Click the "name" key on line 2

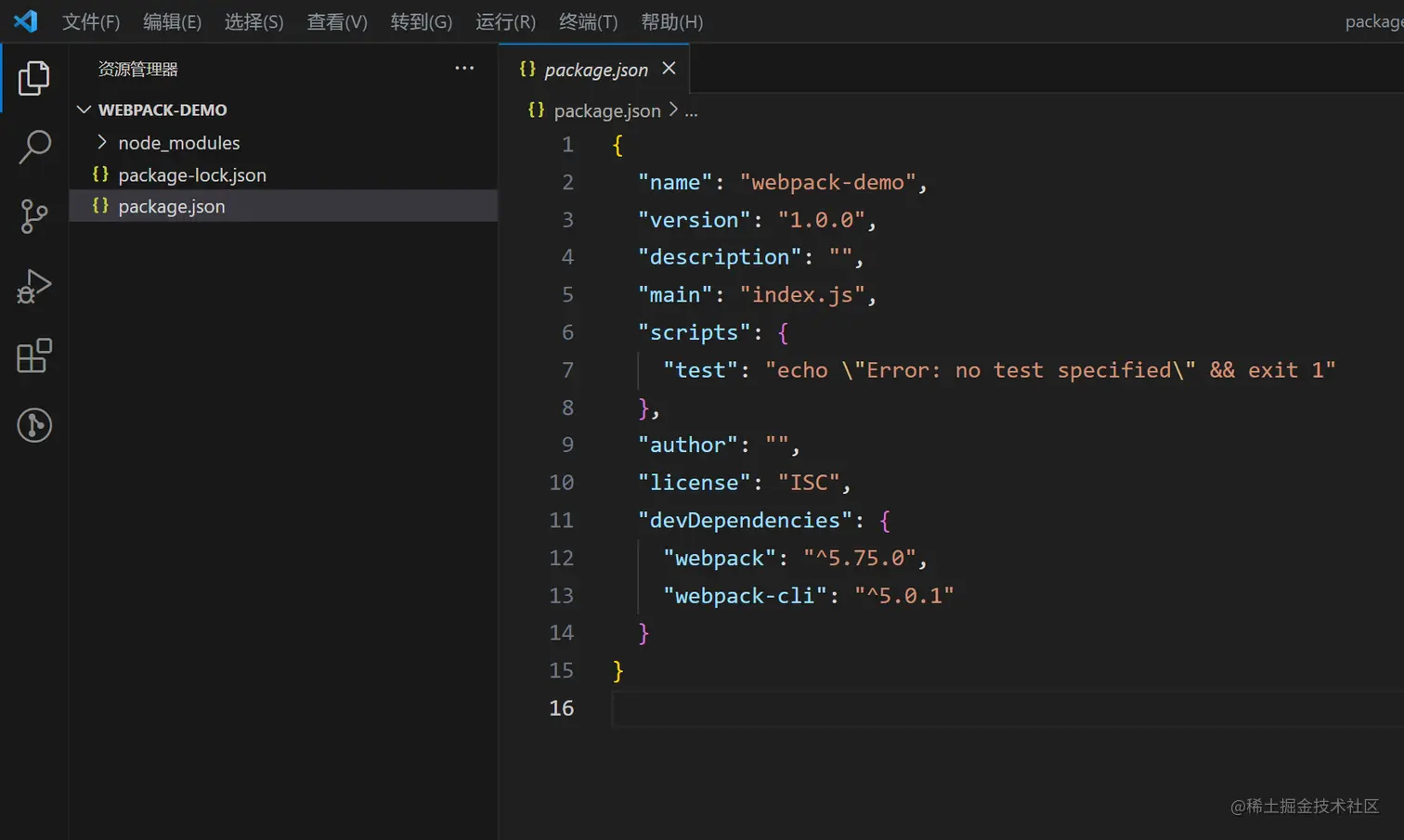pyautogui.click(x=675, y=183)
